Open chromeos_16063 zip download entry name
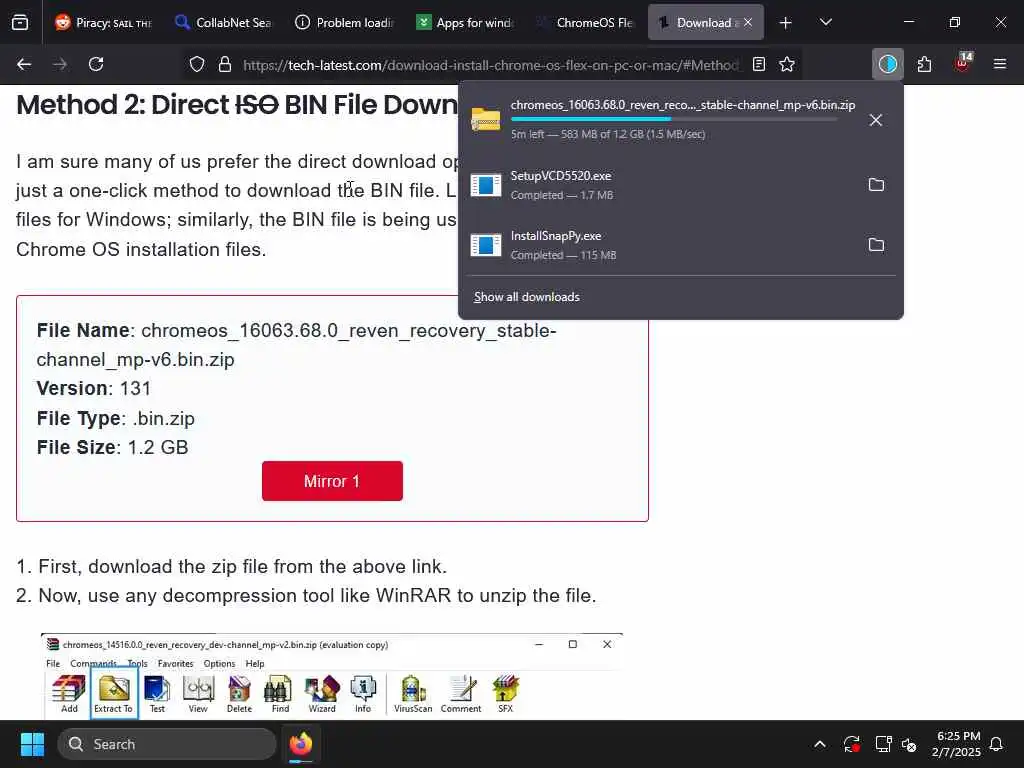Image resolution: width=1024 pixels, height=768 pixels. tap(682, 104)
